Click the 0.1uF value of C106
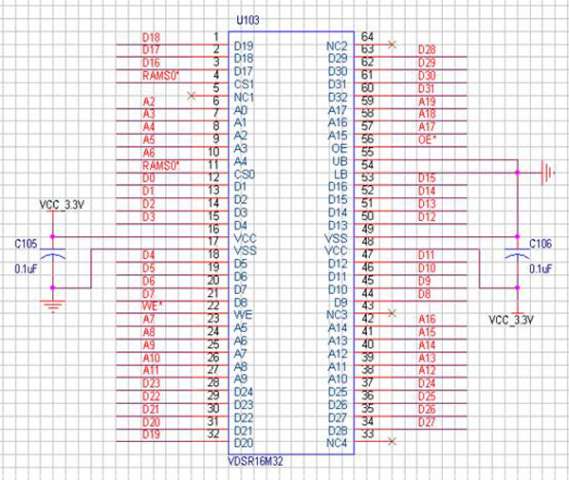 tap(540, 269)
